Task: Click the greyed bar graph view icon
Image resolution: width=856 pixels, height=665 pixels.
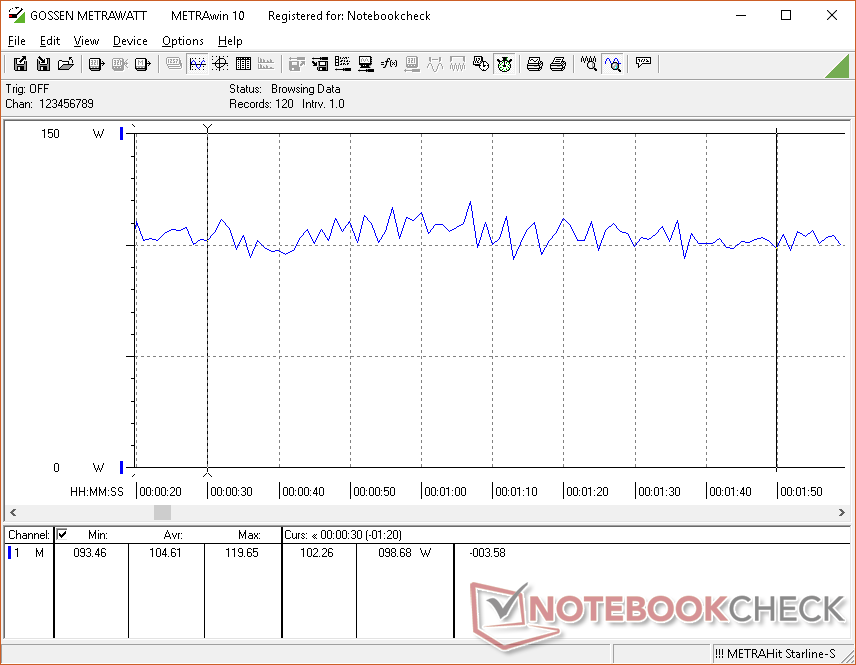Action: coord(266,64)
